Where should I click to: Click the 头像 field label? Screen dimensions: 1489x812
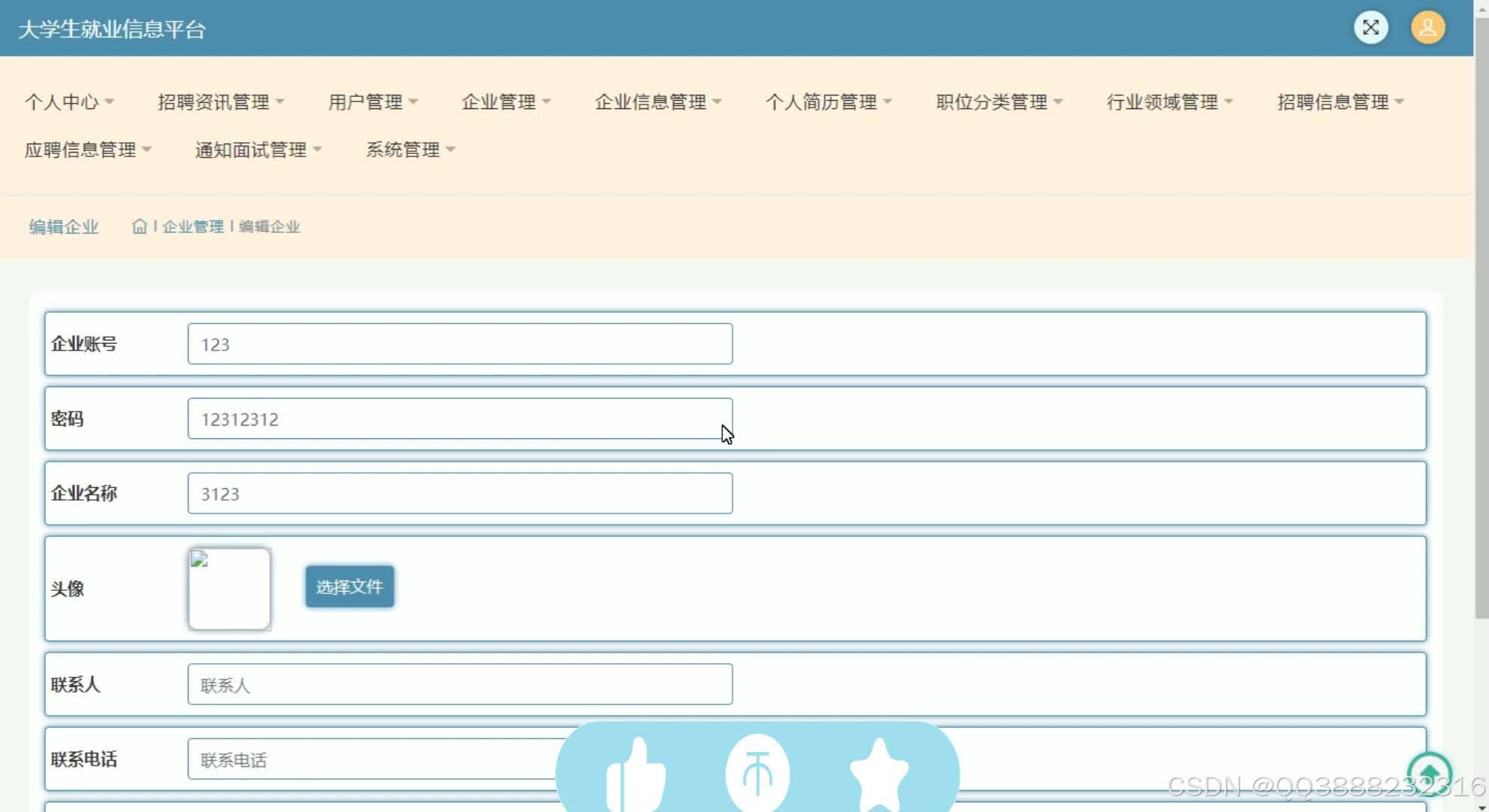[x=67, y=589]
